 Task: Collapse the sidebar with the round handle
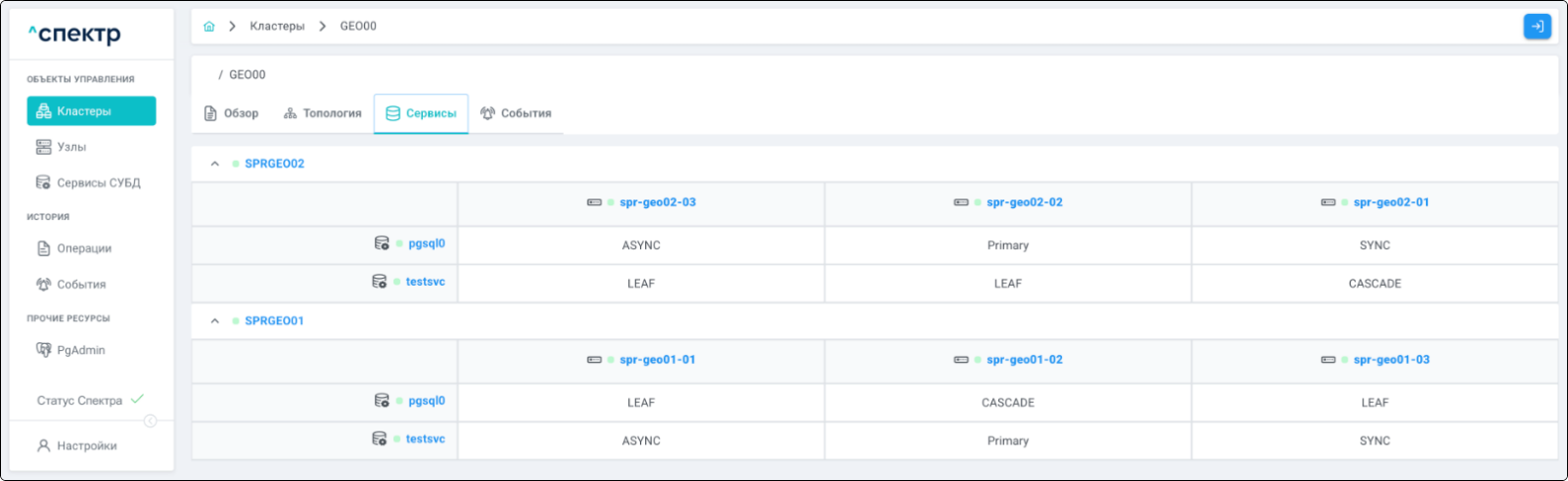coord(150,421)
